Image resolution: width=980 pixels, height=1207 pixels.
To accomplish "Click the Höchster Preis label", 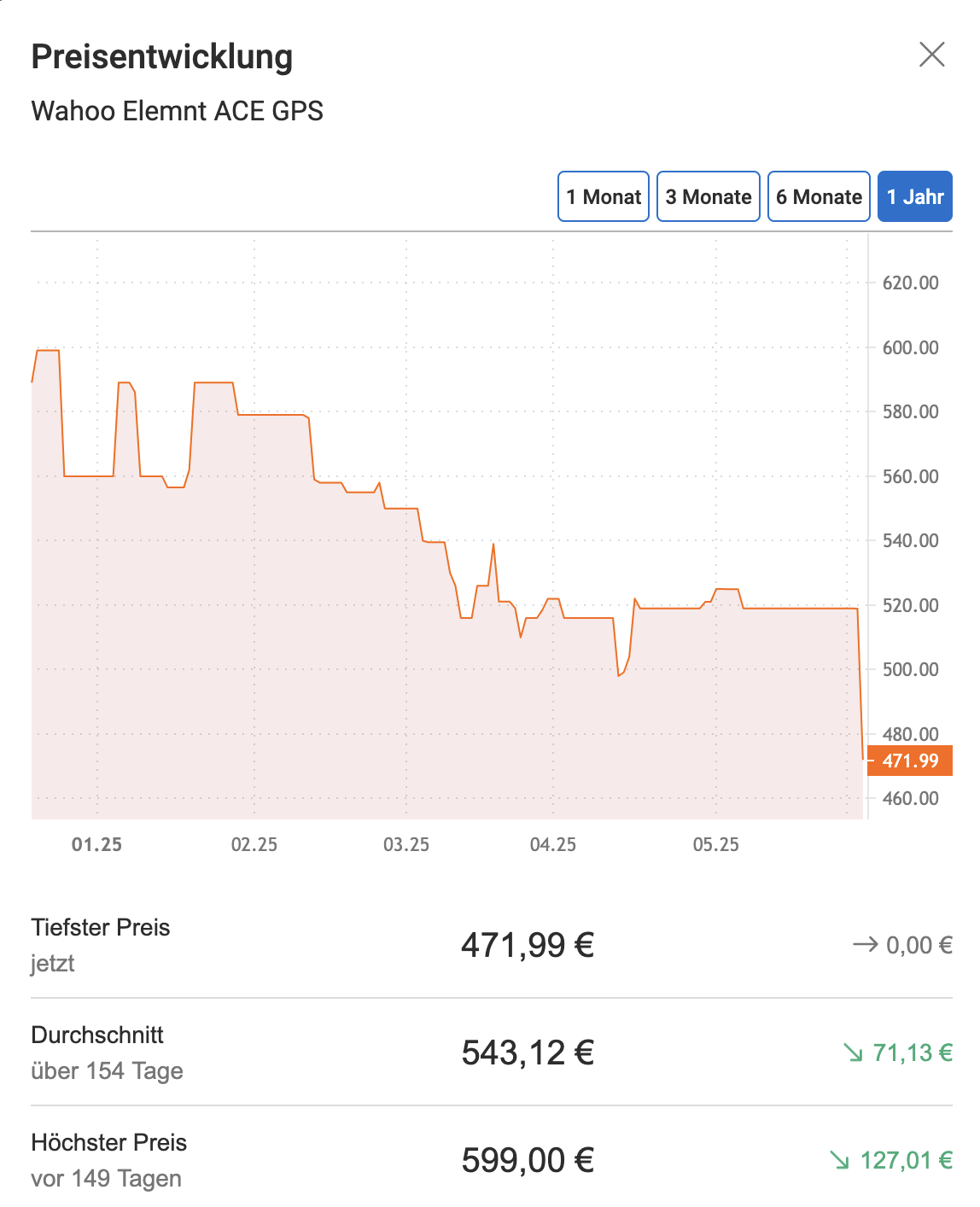I will click(109, 1142).
